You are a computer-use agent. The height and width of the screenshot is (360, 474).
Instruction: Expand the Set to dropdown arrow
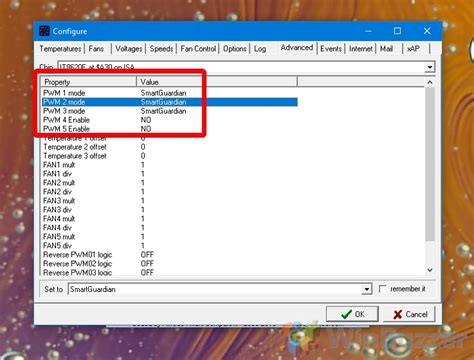(367, 289)
